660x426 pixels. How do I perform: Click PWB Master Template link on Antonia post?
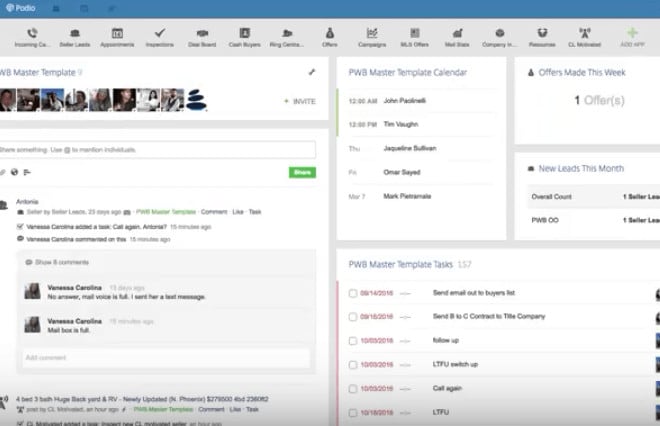166,212
